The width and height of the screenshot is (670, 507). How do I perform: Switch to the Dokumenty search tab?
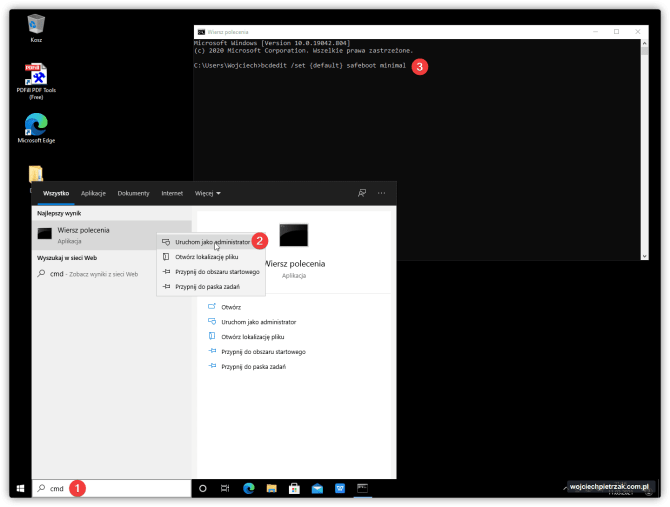pyautogui.click(x=133, y=193)
